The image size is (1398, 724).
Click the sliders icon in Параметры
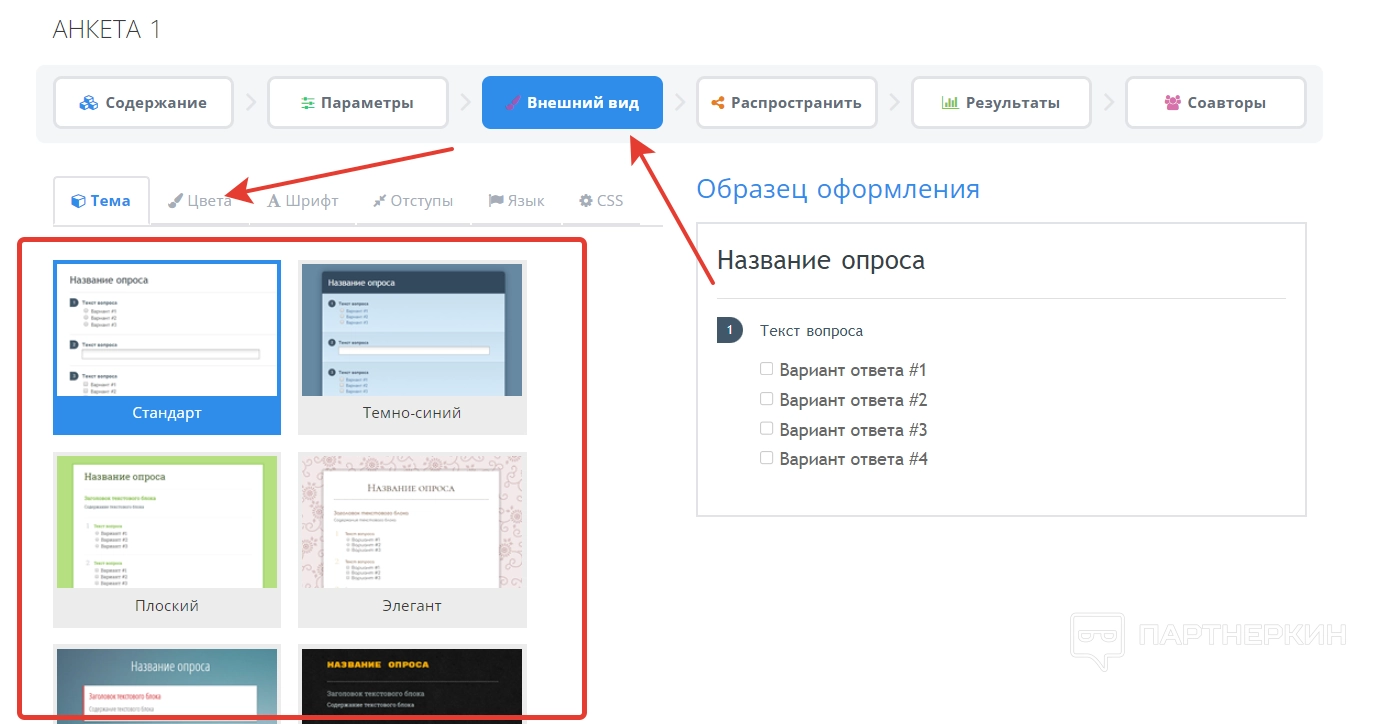[308, 103]
